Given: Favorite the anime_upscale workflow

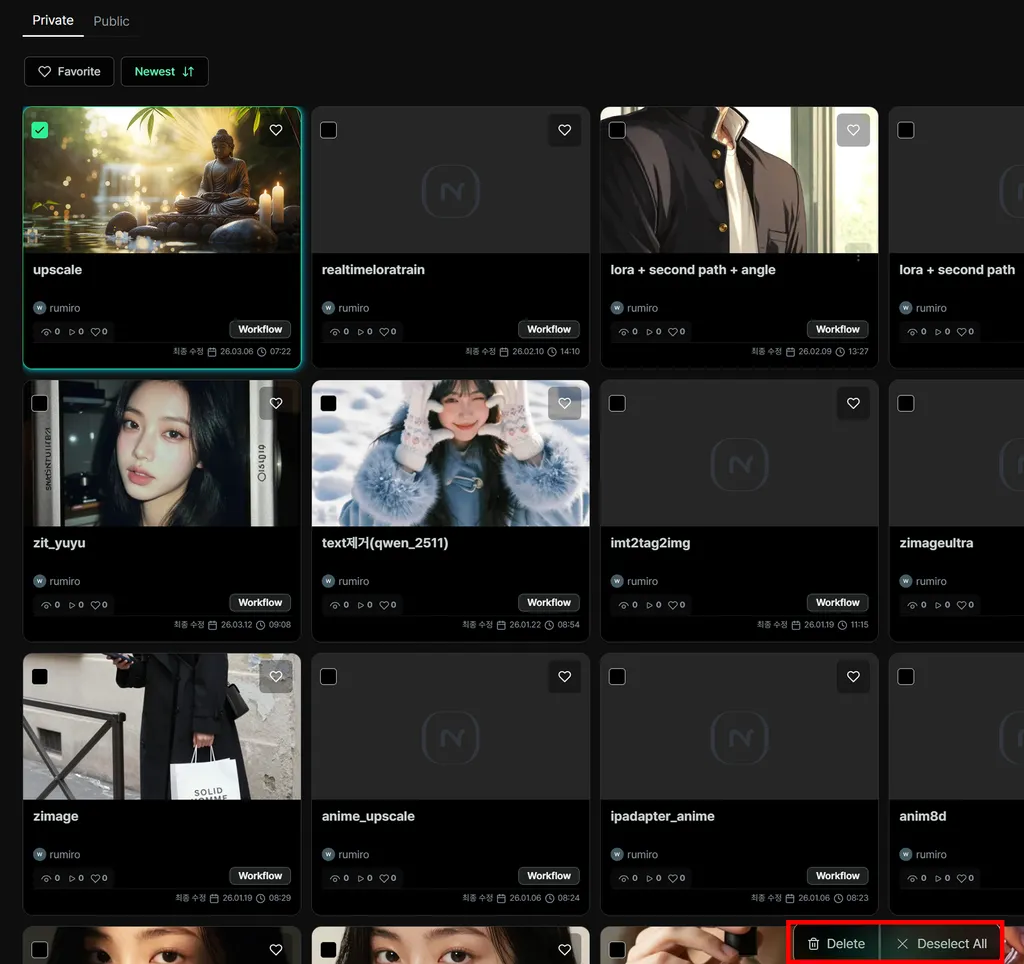Looking at the screenshot, I should click(565, 676).
